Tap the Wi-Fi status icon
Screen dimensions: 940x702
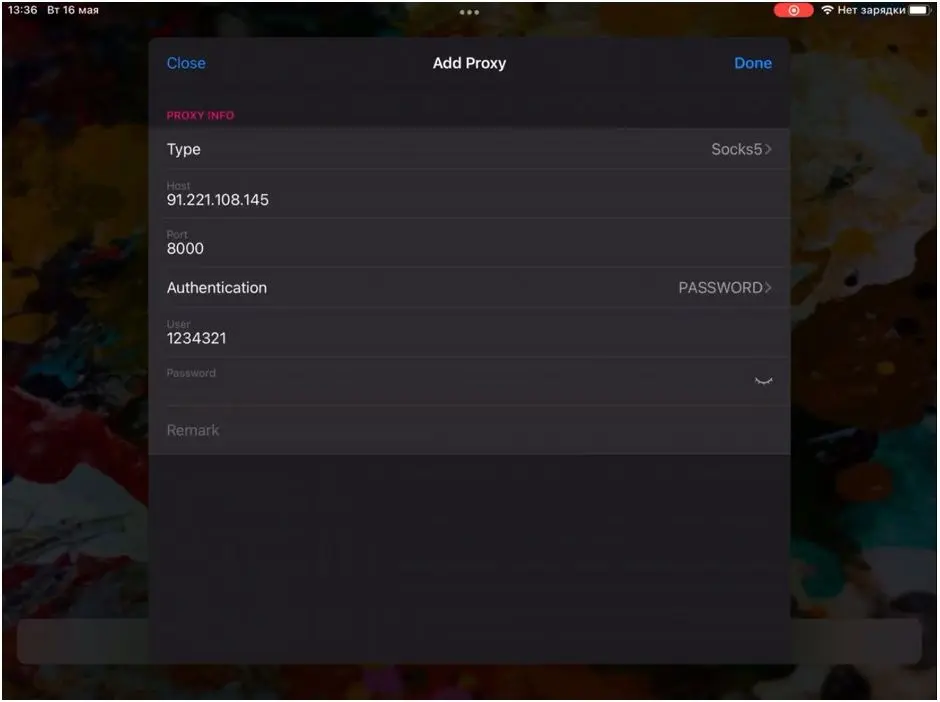827,10
